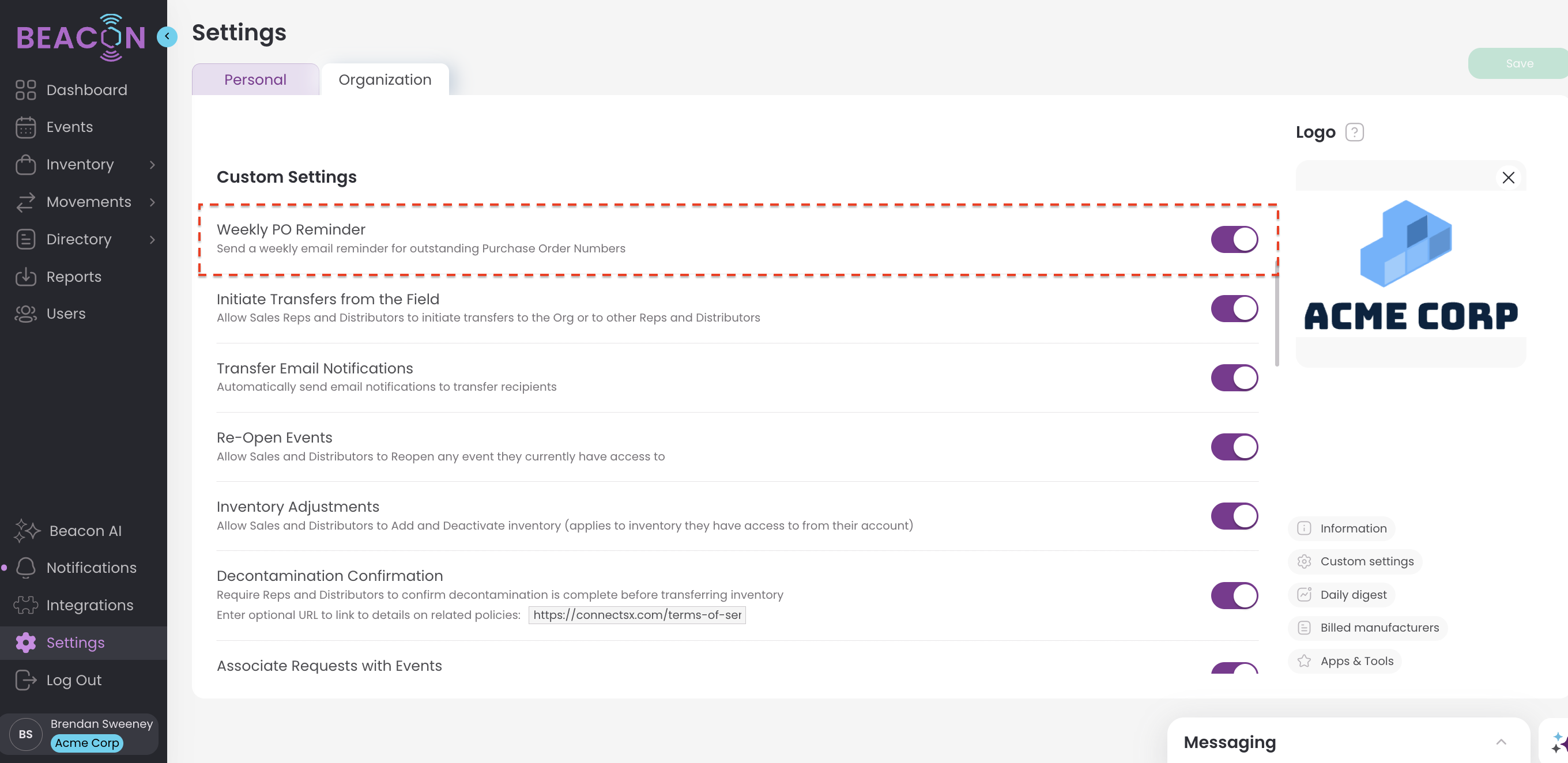Viewport: 1568px width, 763px height.
Task: Switch to the Personal tab
Action: tap(255, 80)
